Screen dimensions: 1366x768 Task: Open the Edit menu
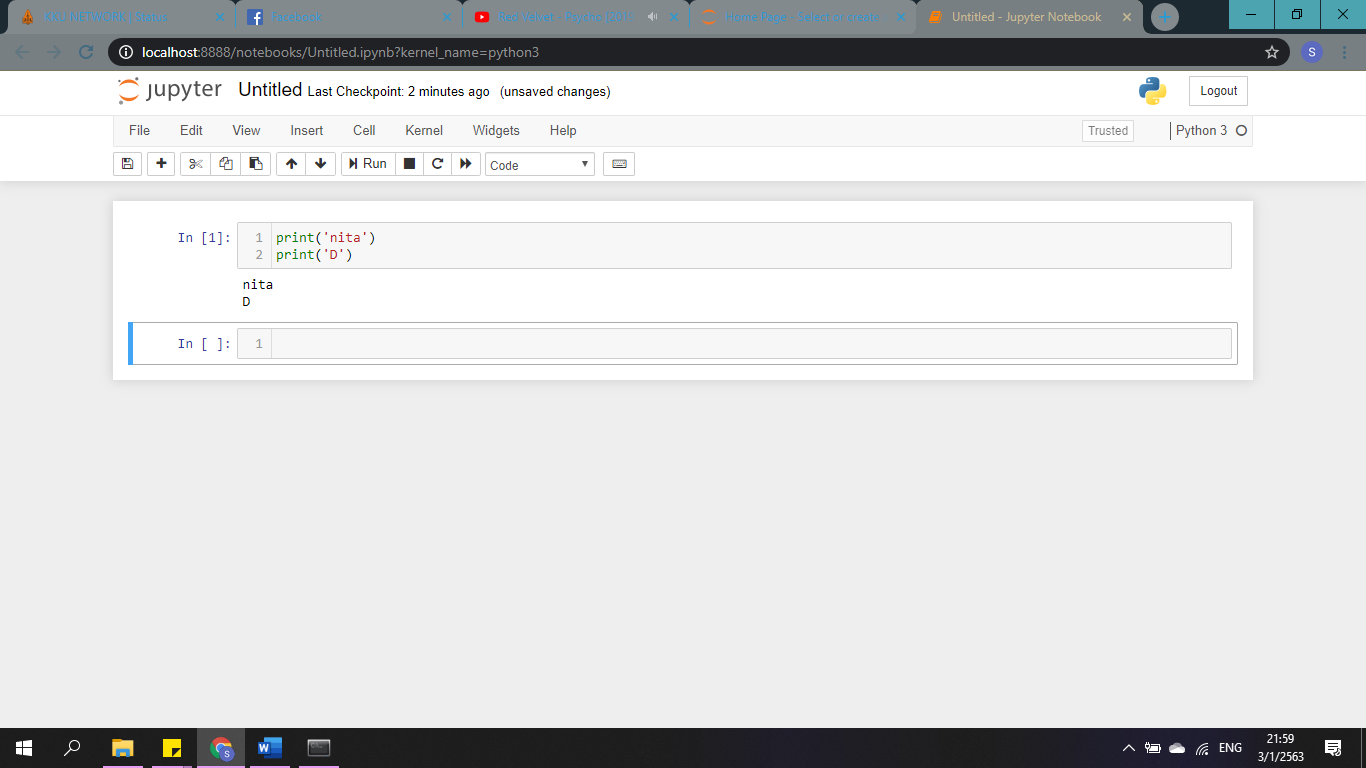191,131
